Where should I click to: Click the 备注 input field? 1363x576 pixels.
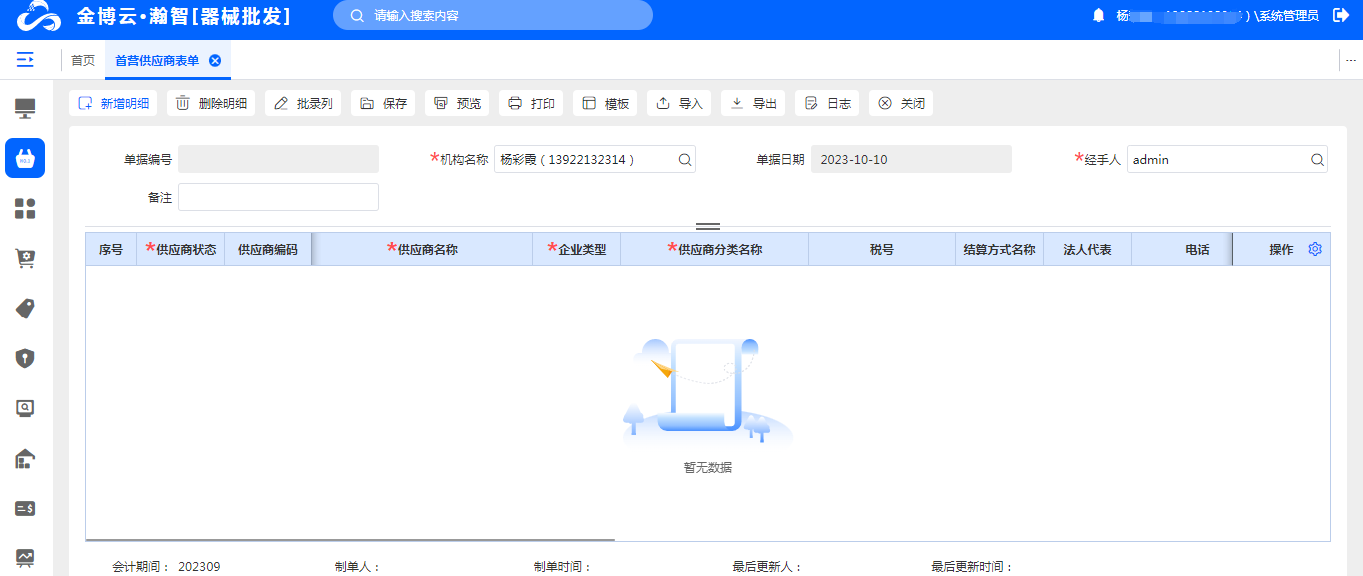pos(278,197)
